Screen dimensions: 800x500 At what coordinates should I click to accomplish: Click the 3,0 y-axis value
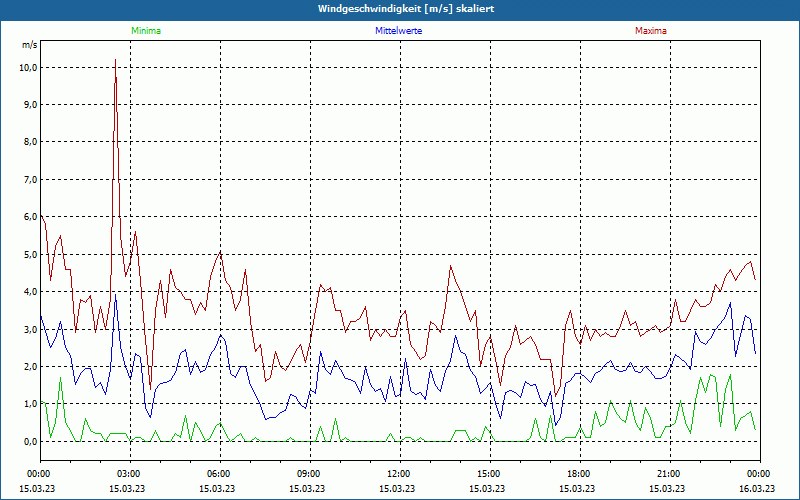30,329
